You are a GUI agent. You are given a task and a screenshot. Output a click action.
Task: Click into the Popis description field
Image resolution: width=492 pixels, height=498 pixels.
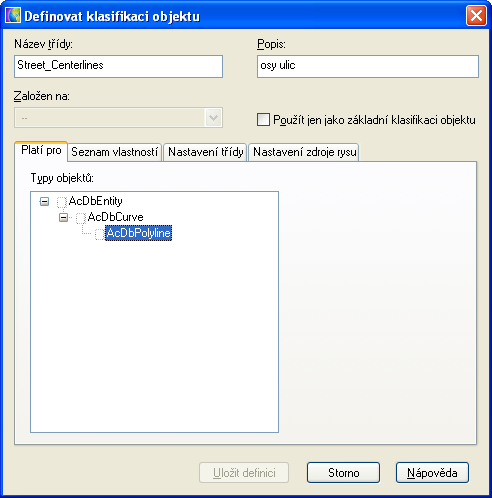pos(368,66)
